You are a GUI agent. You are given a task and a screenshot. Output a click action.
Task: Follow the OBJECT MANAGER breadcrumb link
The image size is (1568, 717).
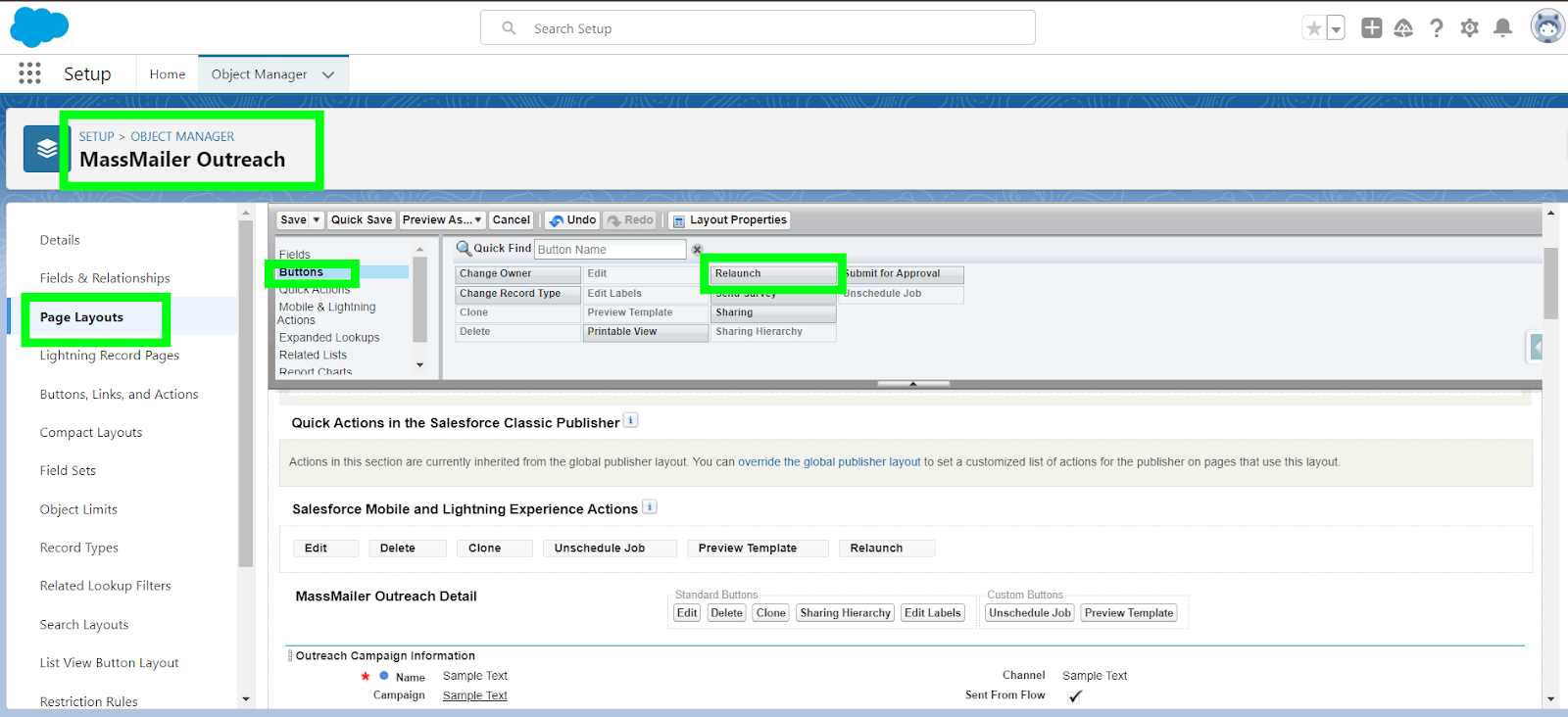point(182,136)
